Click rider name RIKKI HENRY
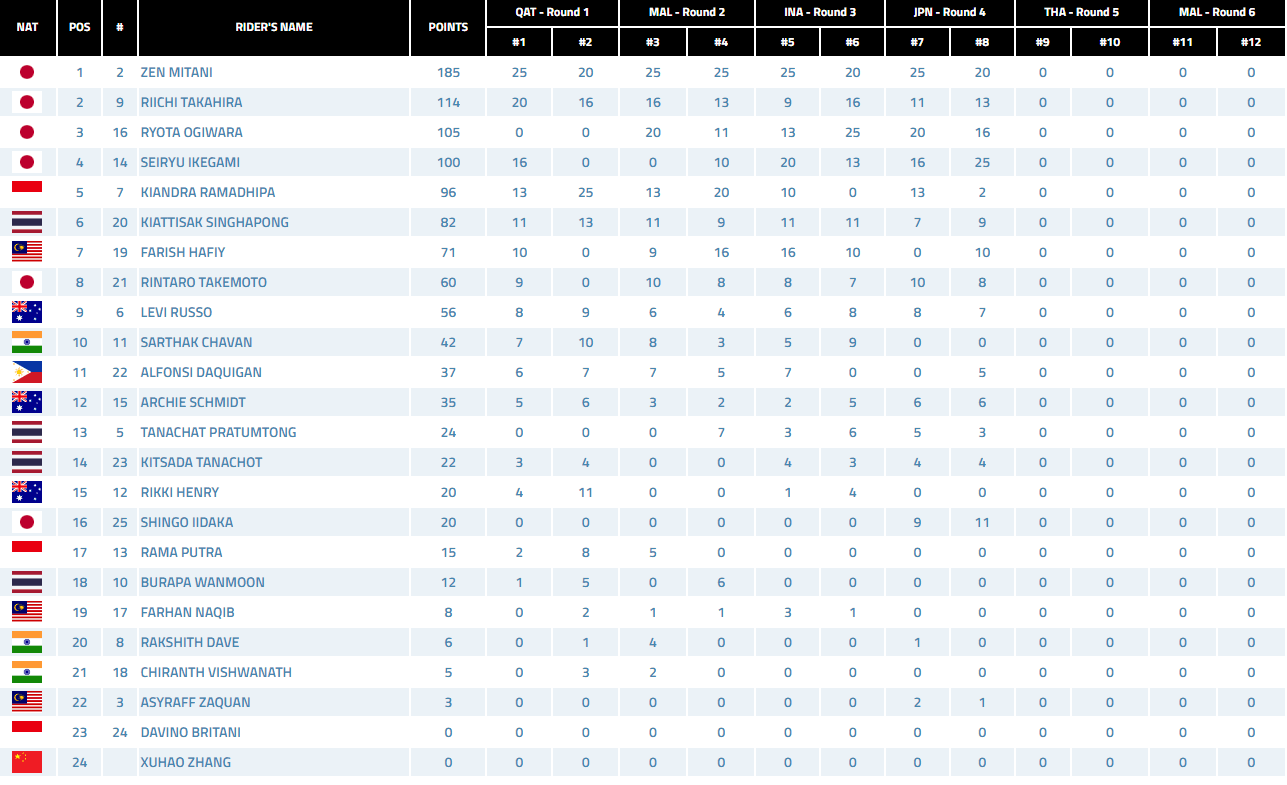1287x785 pixels. click(x=180, y=492)
